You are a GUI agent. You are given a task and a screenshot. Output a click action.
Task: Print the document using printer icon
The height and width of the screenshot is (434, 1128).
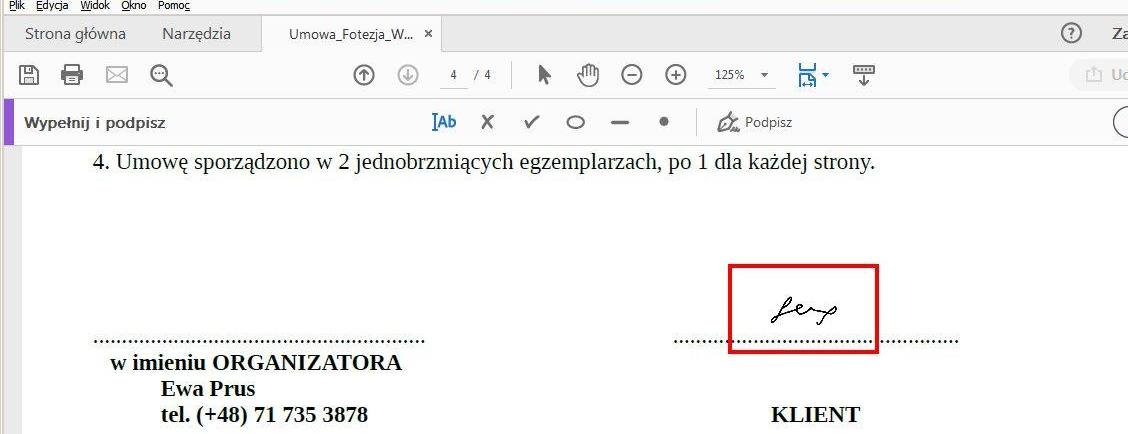click(72, 74)
